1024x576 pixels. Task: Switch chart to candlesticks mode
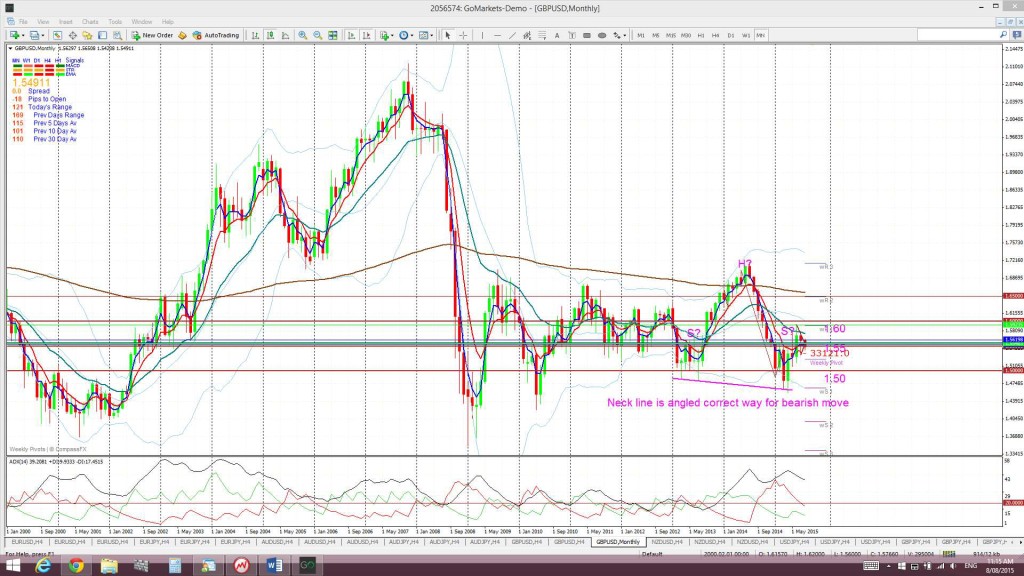point(270,35)
